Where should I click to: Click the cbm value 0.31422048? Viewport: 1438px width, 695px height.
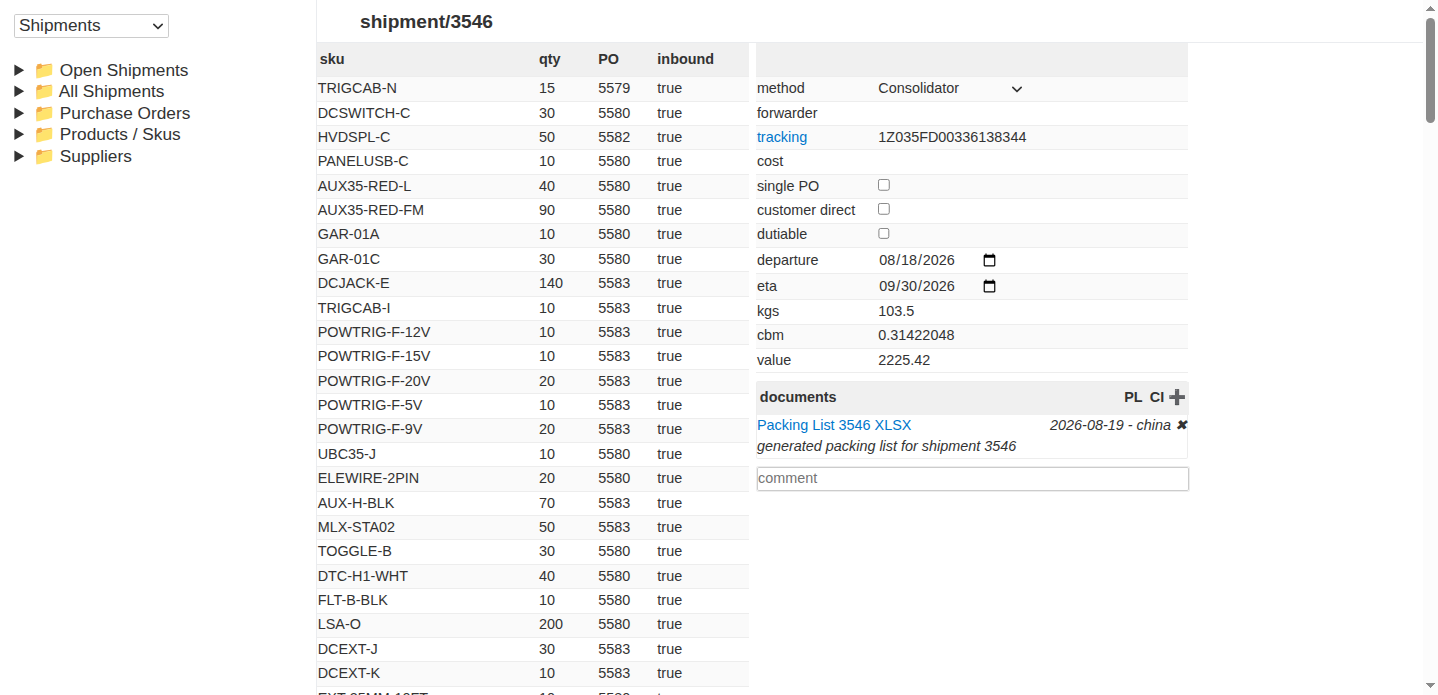point(916,335)
